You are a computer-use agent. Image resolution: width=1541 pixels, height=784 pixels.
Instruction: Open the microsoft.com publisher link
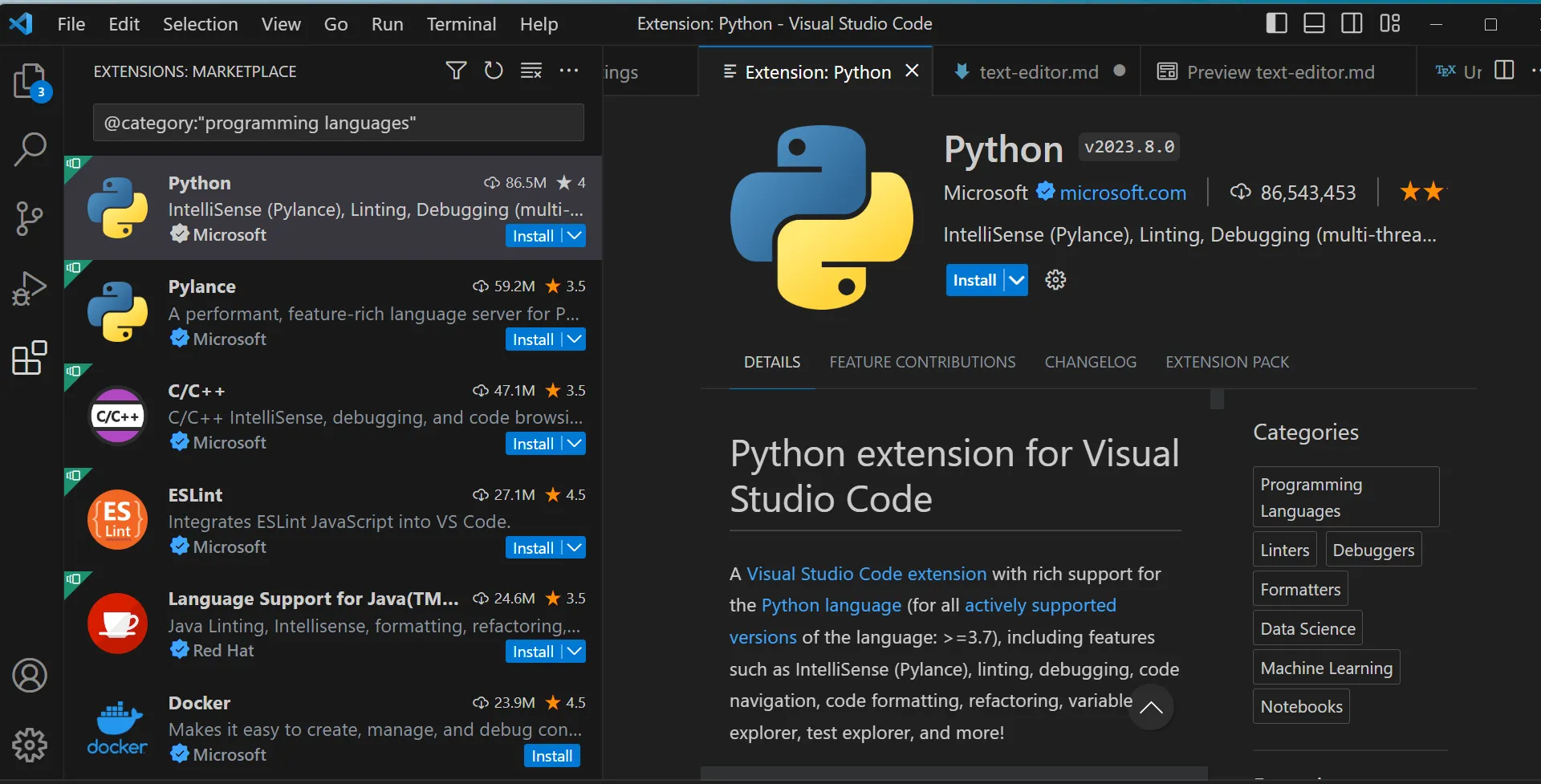coord(1122,193)
